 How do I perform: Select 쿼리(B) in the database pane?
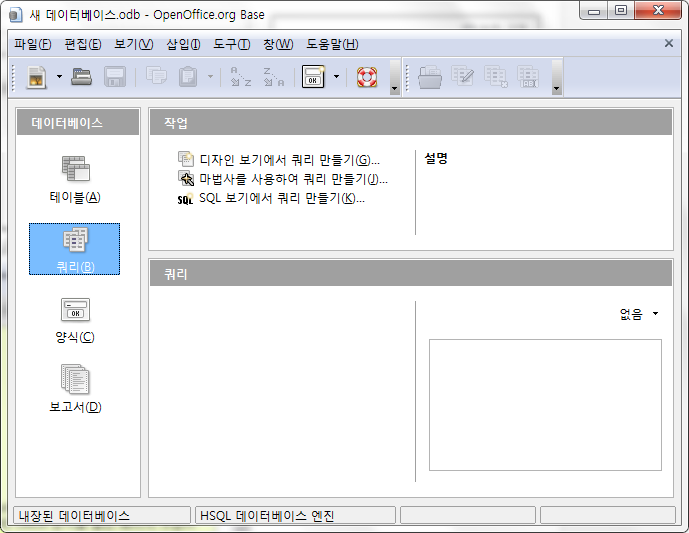click(74, 249)
